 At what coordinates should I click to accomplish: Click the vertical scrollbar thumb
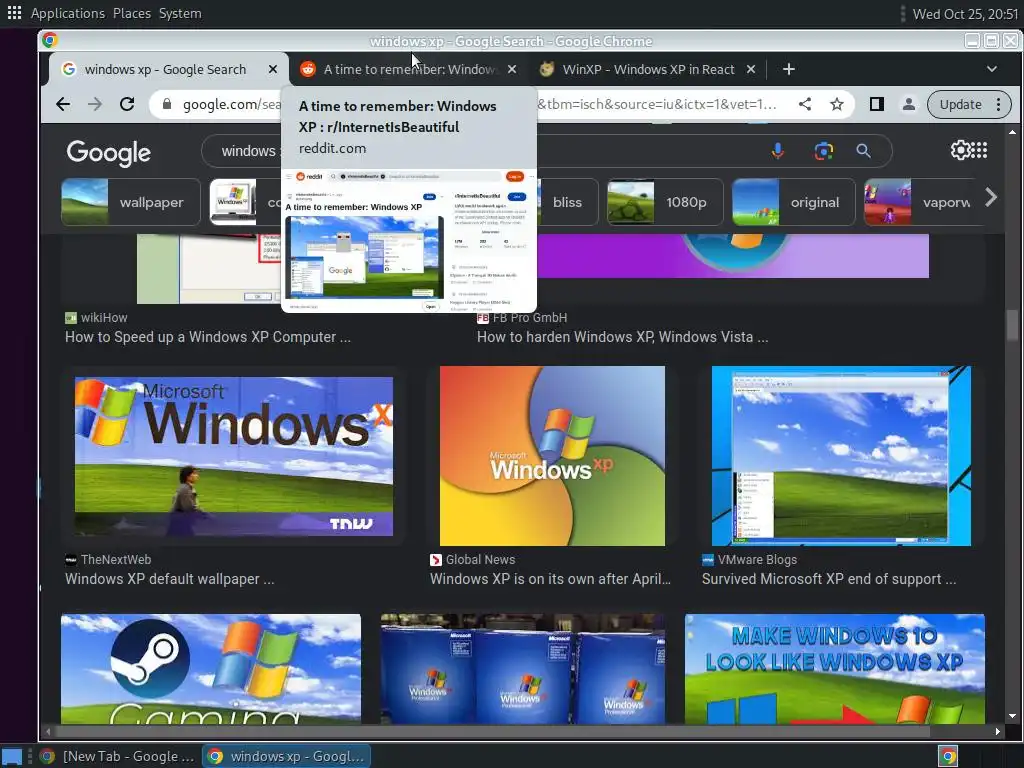(x=1012, y=325)
